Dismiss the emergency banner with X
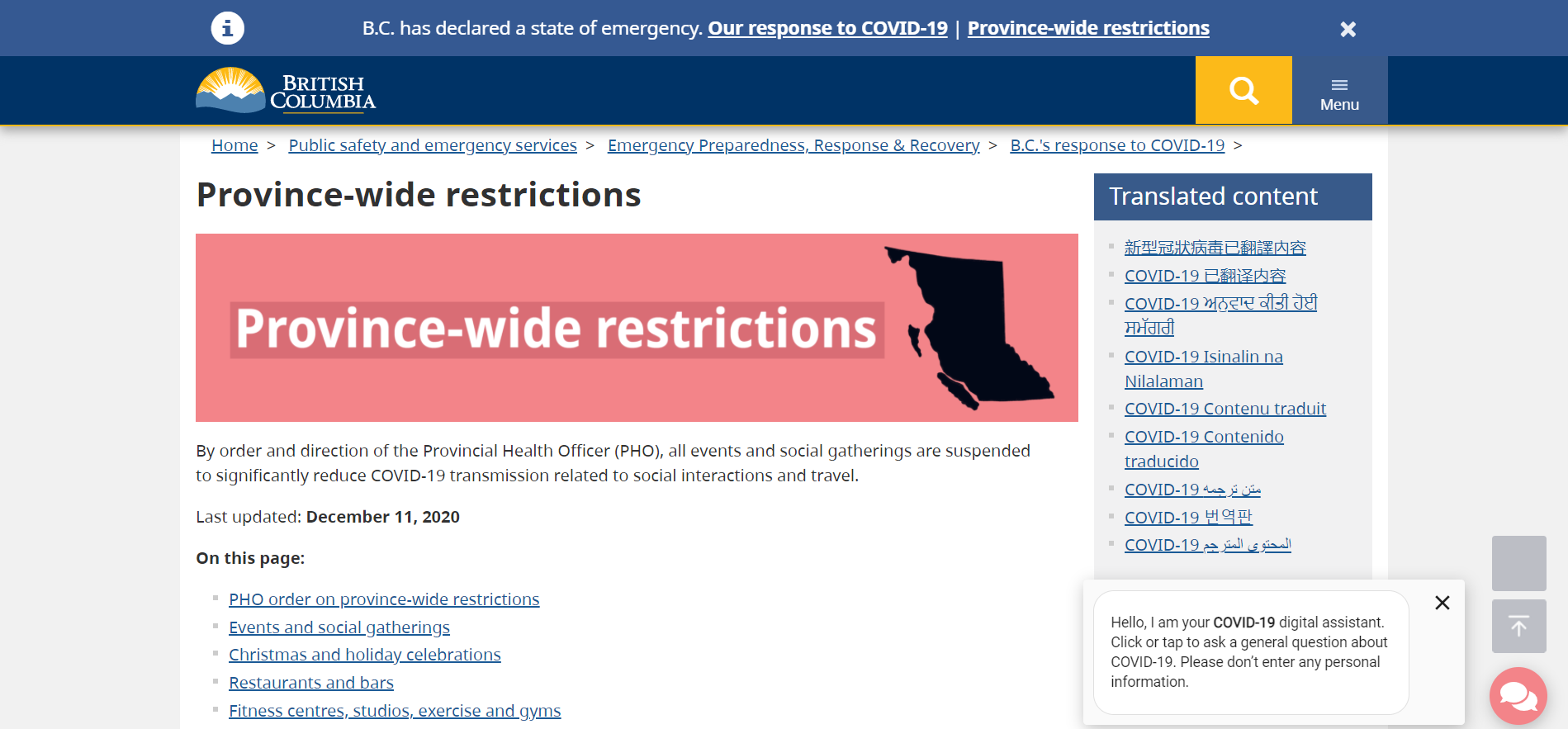Screen dimensions: 1568x729 (x=1348, y=29)
